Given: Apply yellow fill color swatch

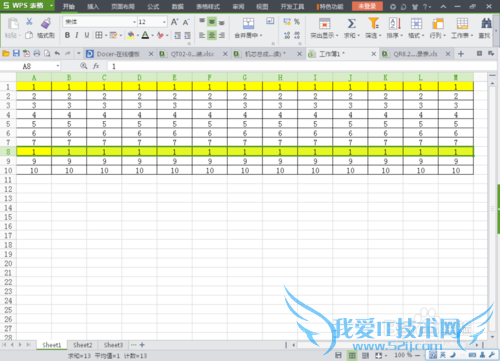Looking at the screenshot, I should coord(131,35).
